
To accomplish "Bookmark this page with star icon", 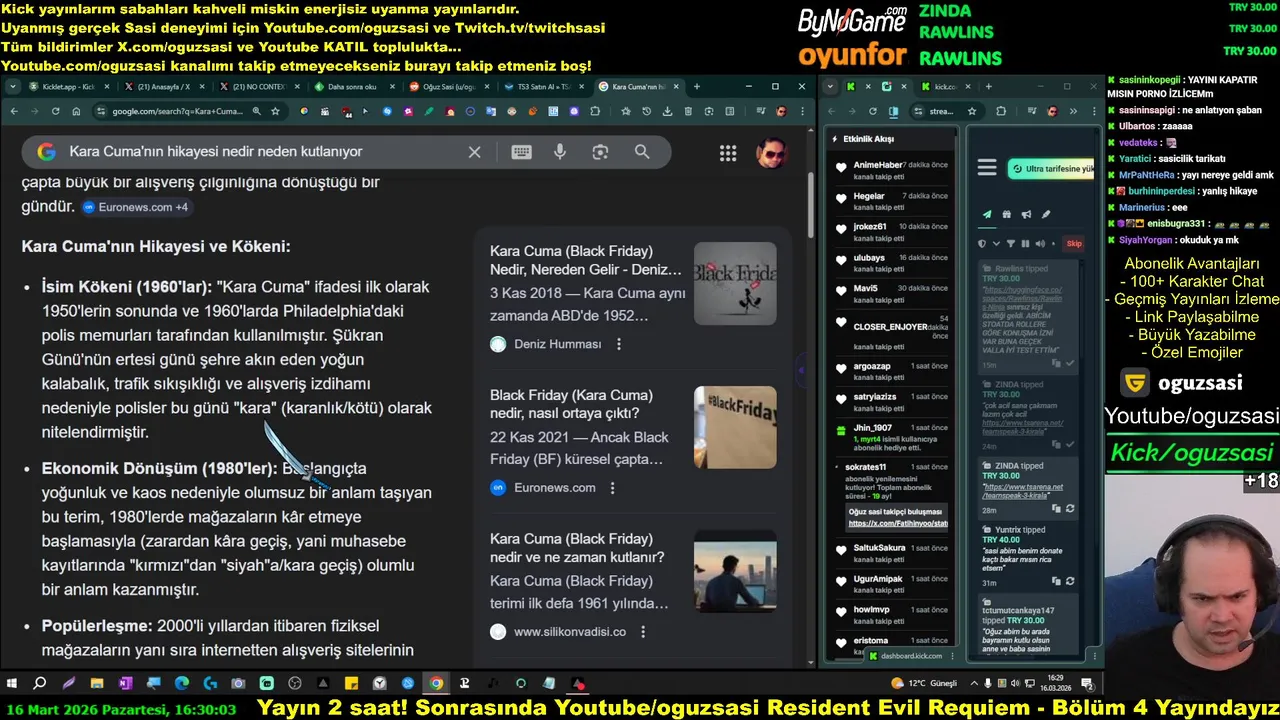I will pos(275,111).
